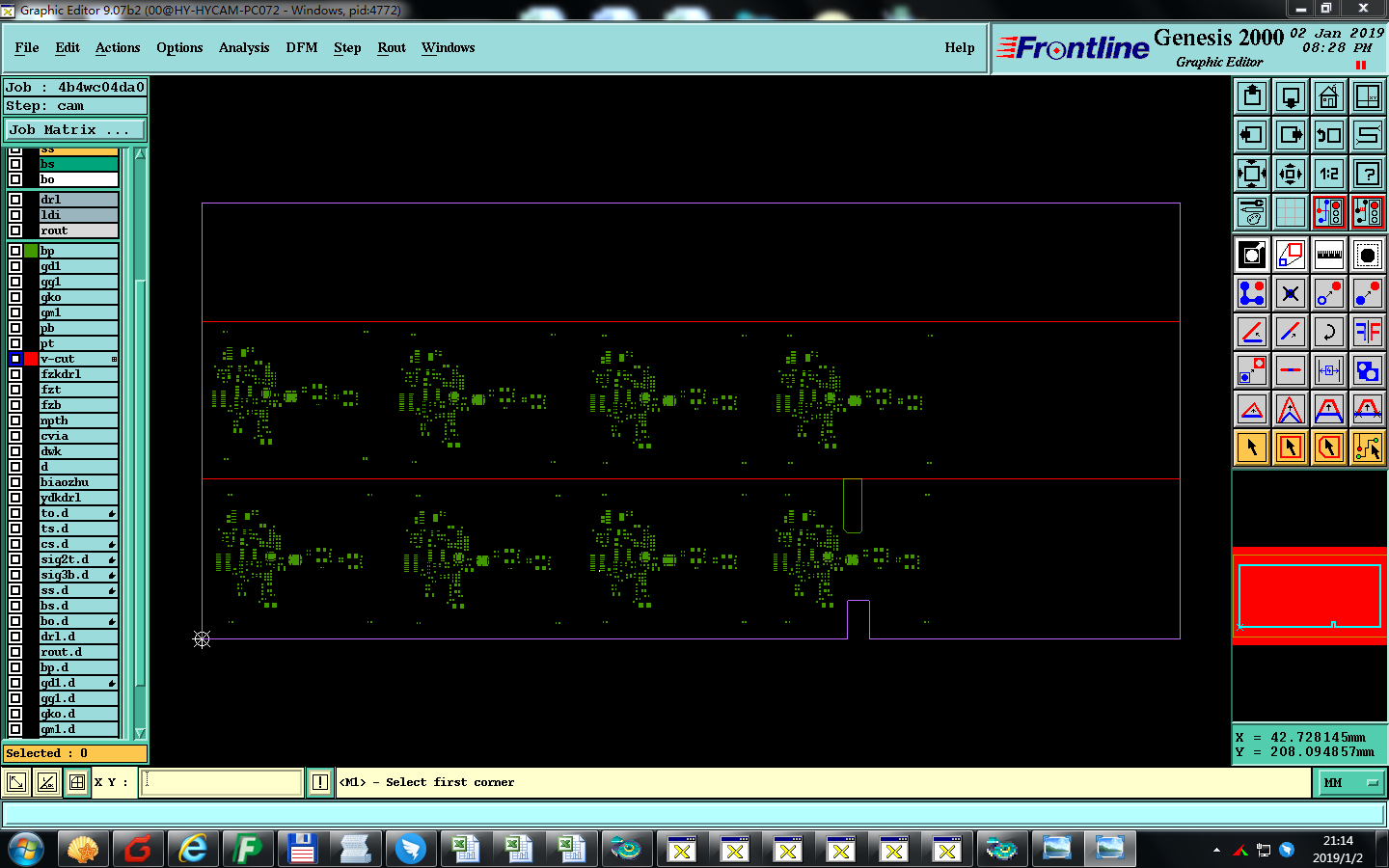The image size is (1389, 868).
Task: Click the rectangle-select arrow icon
Action: 1291,448
